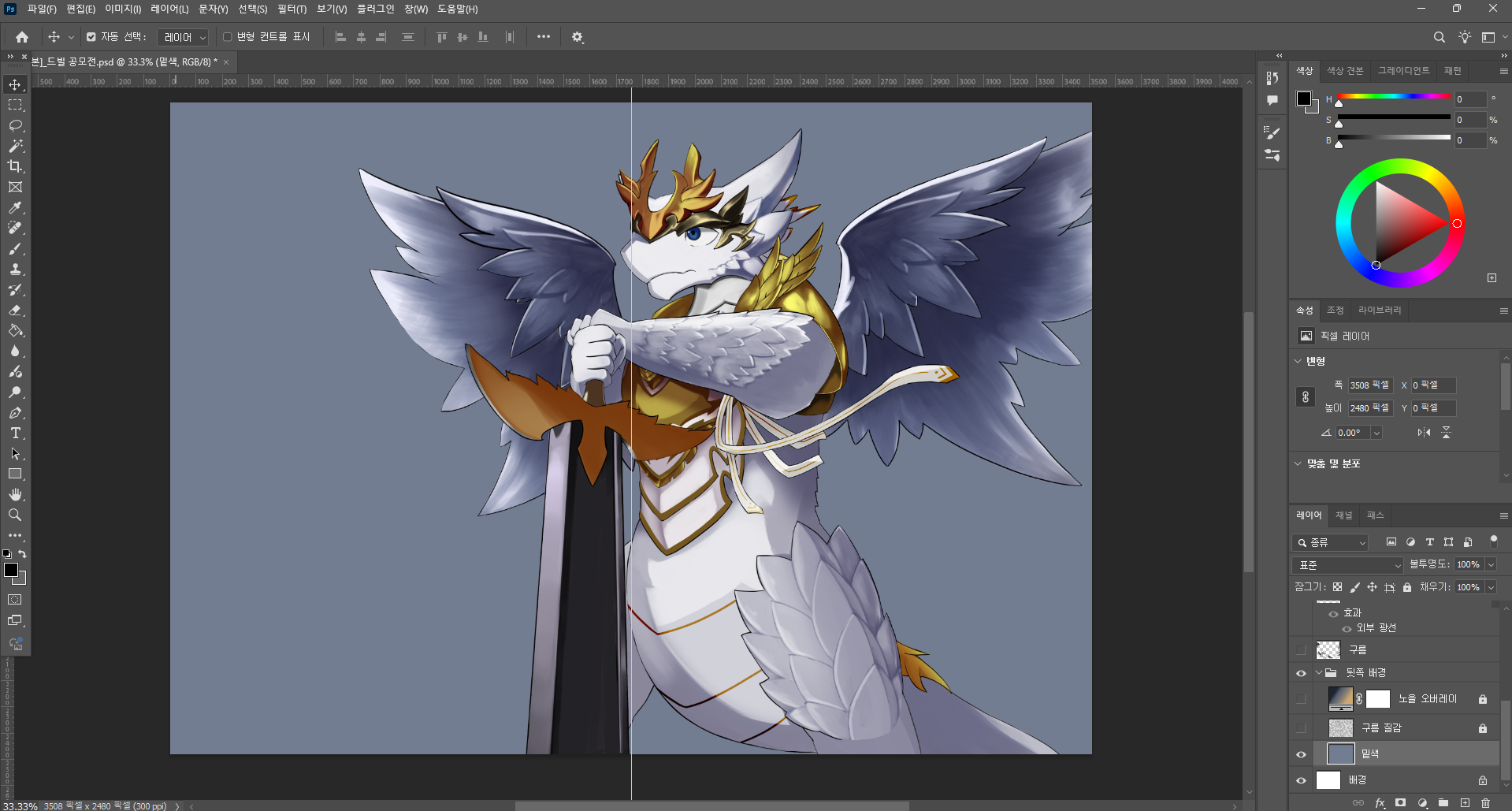
Task: Open the 이미지(I) menu
Action: (123, 9)
